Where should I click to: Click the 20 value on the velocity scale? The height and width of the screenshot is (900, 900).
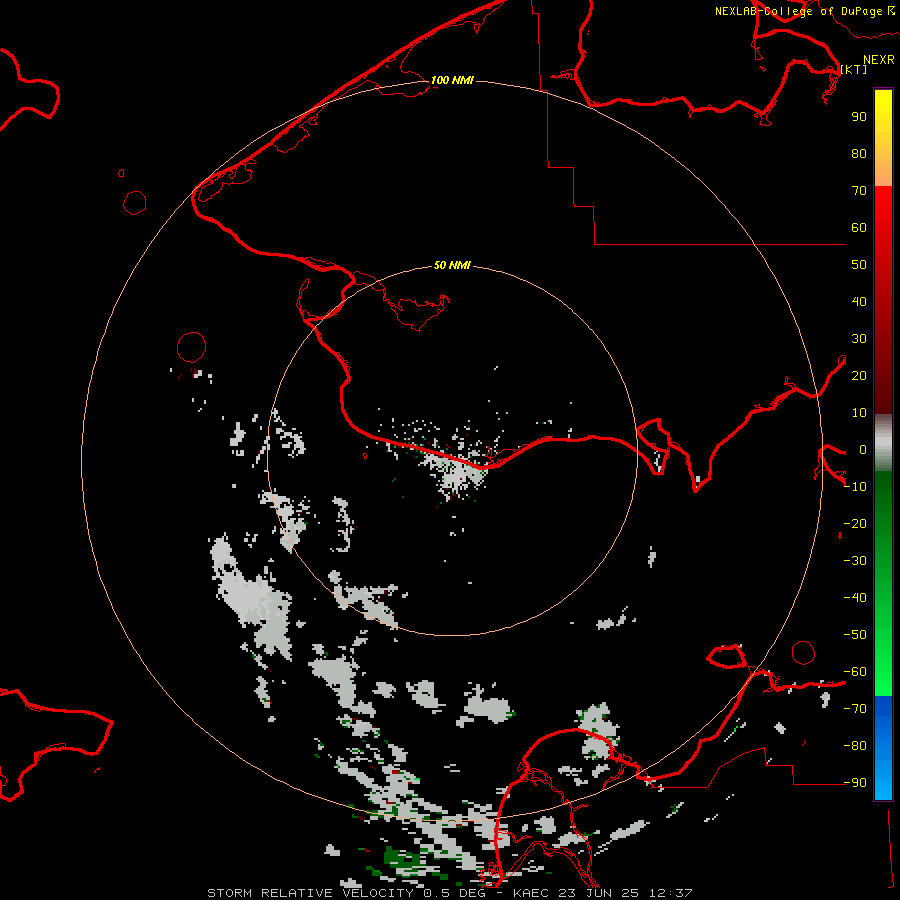click(x=859, y=376)
